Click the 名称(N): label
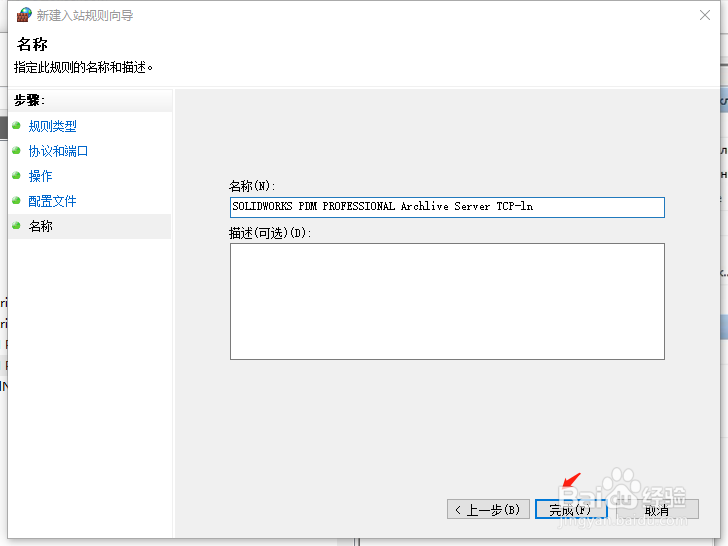The image size is (728, 546). 252,186
